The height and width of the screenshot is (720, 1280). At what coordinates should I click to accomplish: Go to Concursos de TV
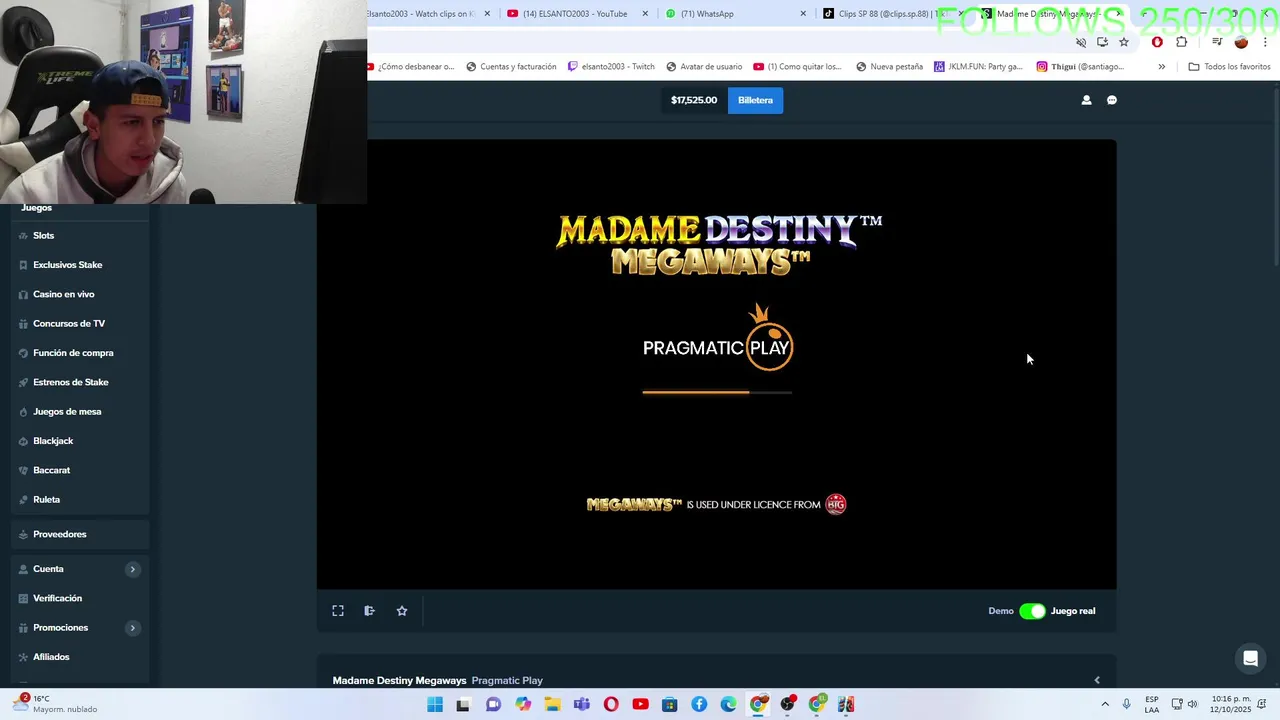click(x=80, y=324)
